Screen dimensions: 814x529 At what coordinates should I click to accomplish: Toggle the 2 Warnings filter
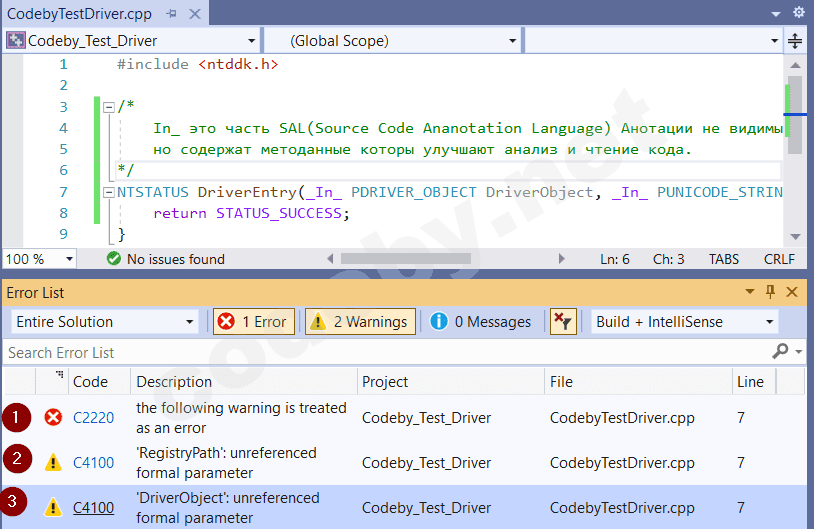[360, 321]
